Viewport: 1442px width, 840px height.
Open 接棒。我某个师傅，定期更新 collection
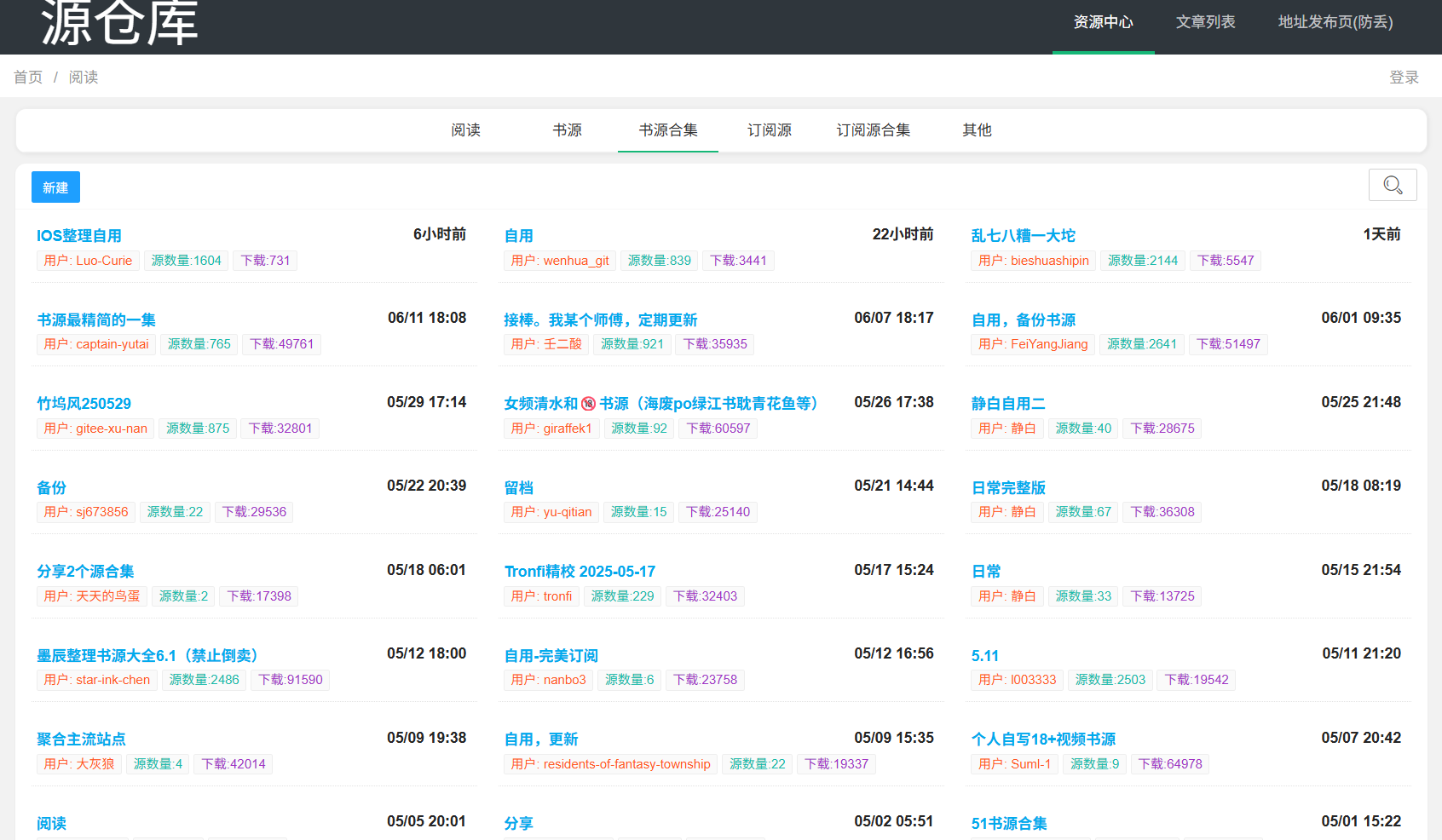click(600, 320)
